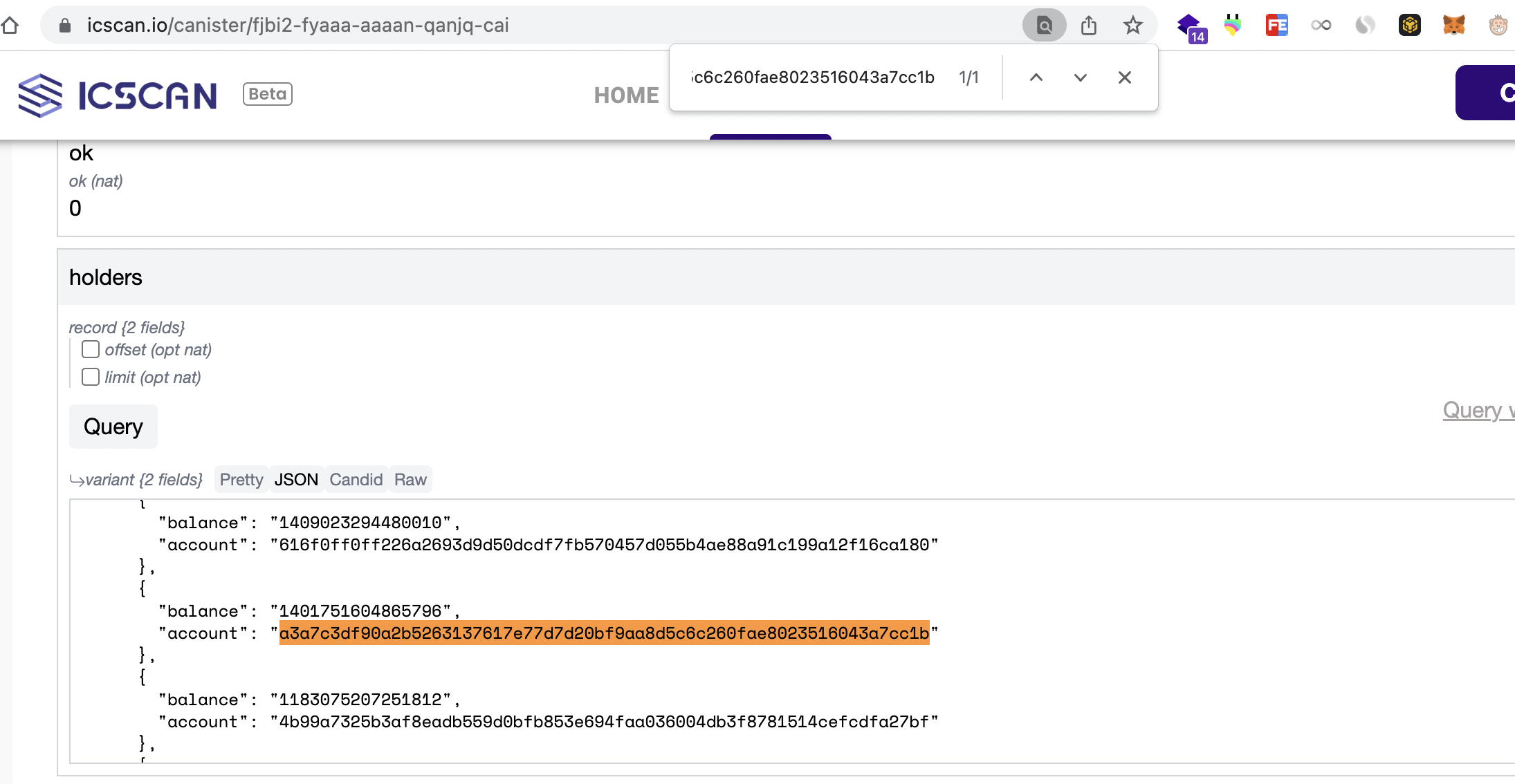Click the address bar URL
Image resolution: width=1515 pixels, height=784 pixels.
[298, 26]
